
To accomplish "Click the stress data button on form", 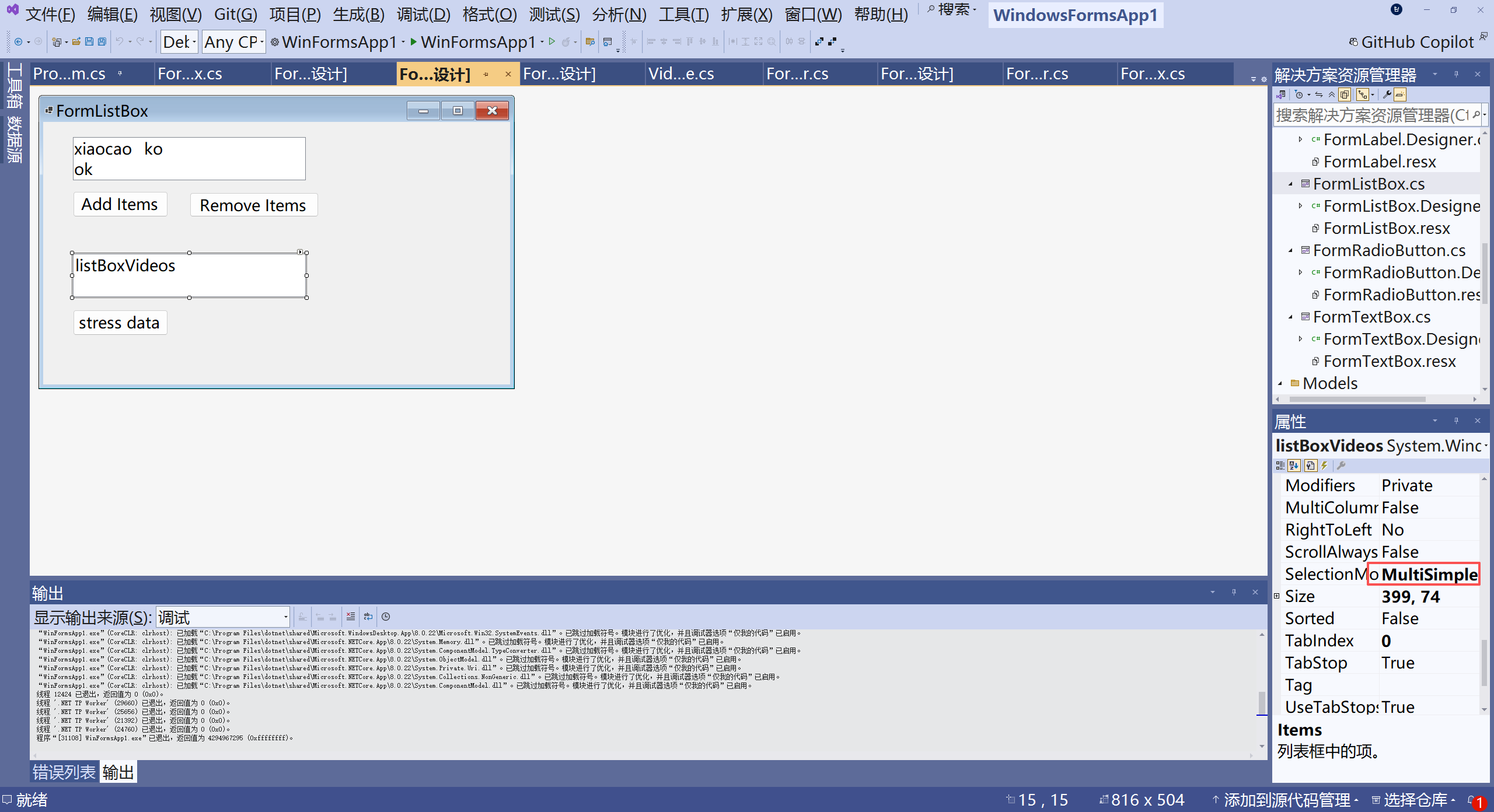I will click(x=120, y=323).
